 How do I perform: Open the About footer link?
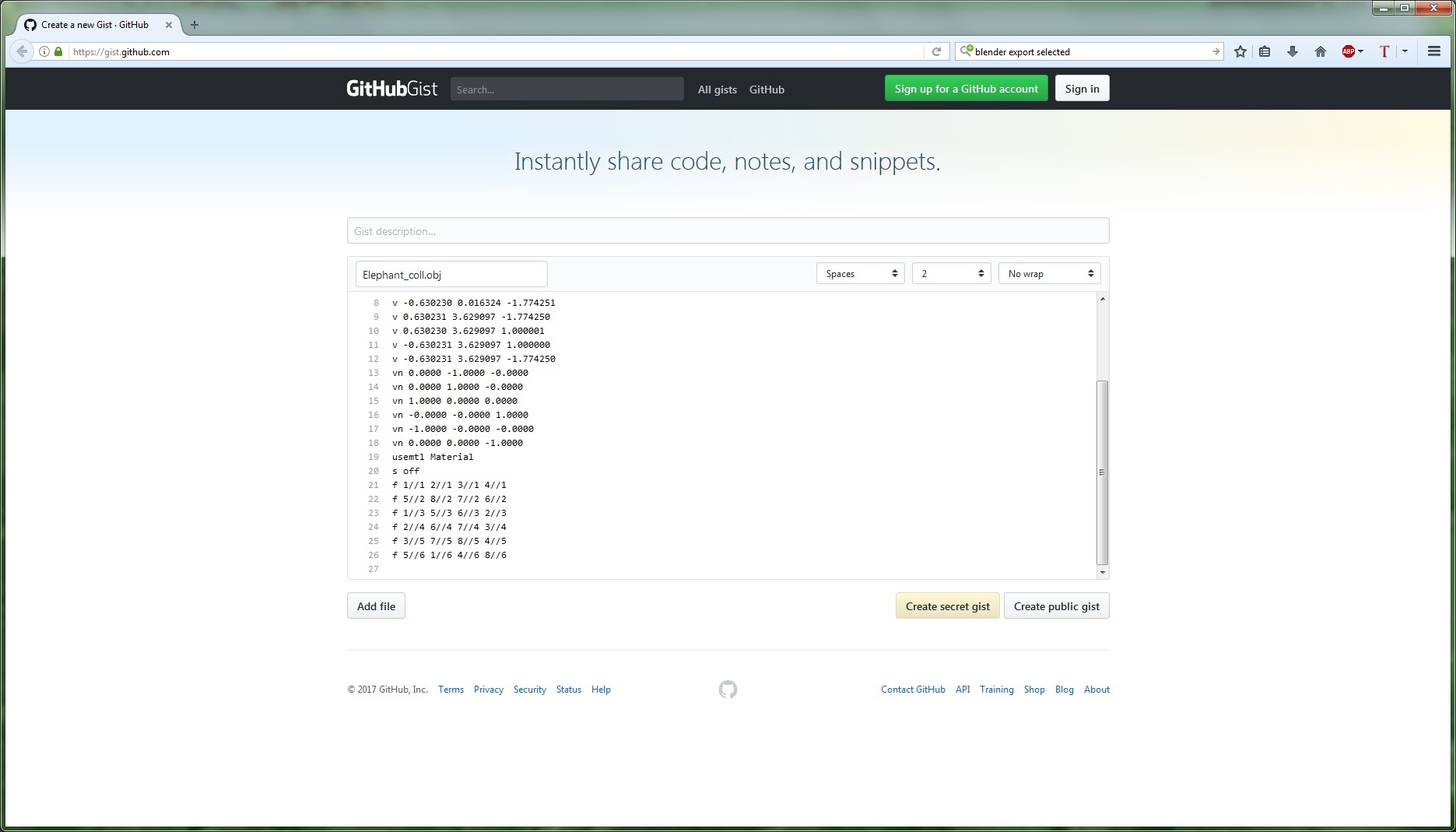pyautogui.click(x=1096, y=690)
